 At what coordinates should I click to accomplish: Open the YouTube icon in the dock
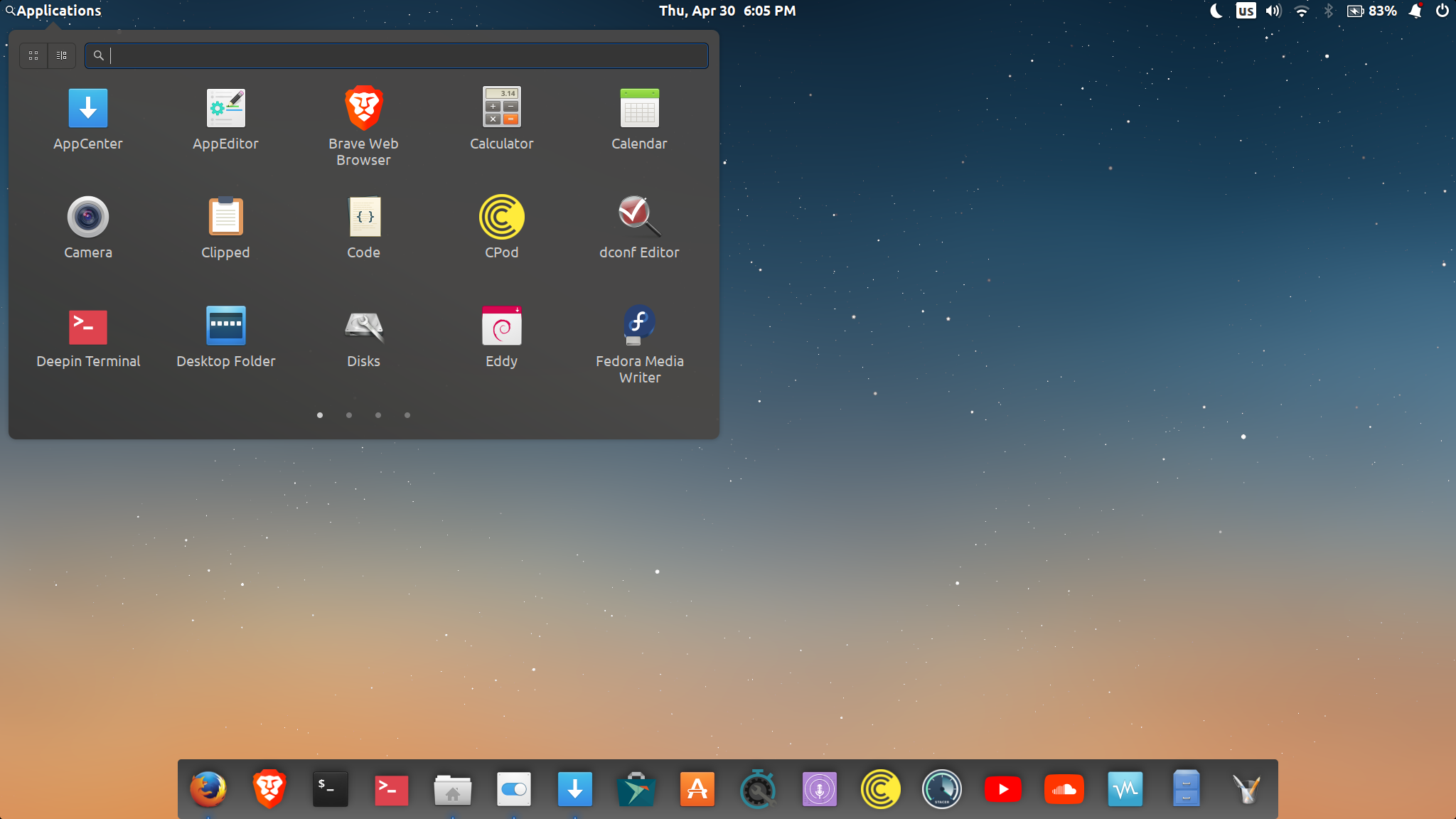tap(1003, 789)
